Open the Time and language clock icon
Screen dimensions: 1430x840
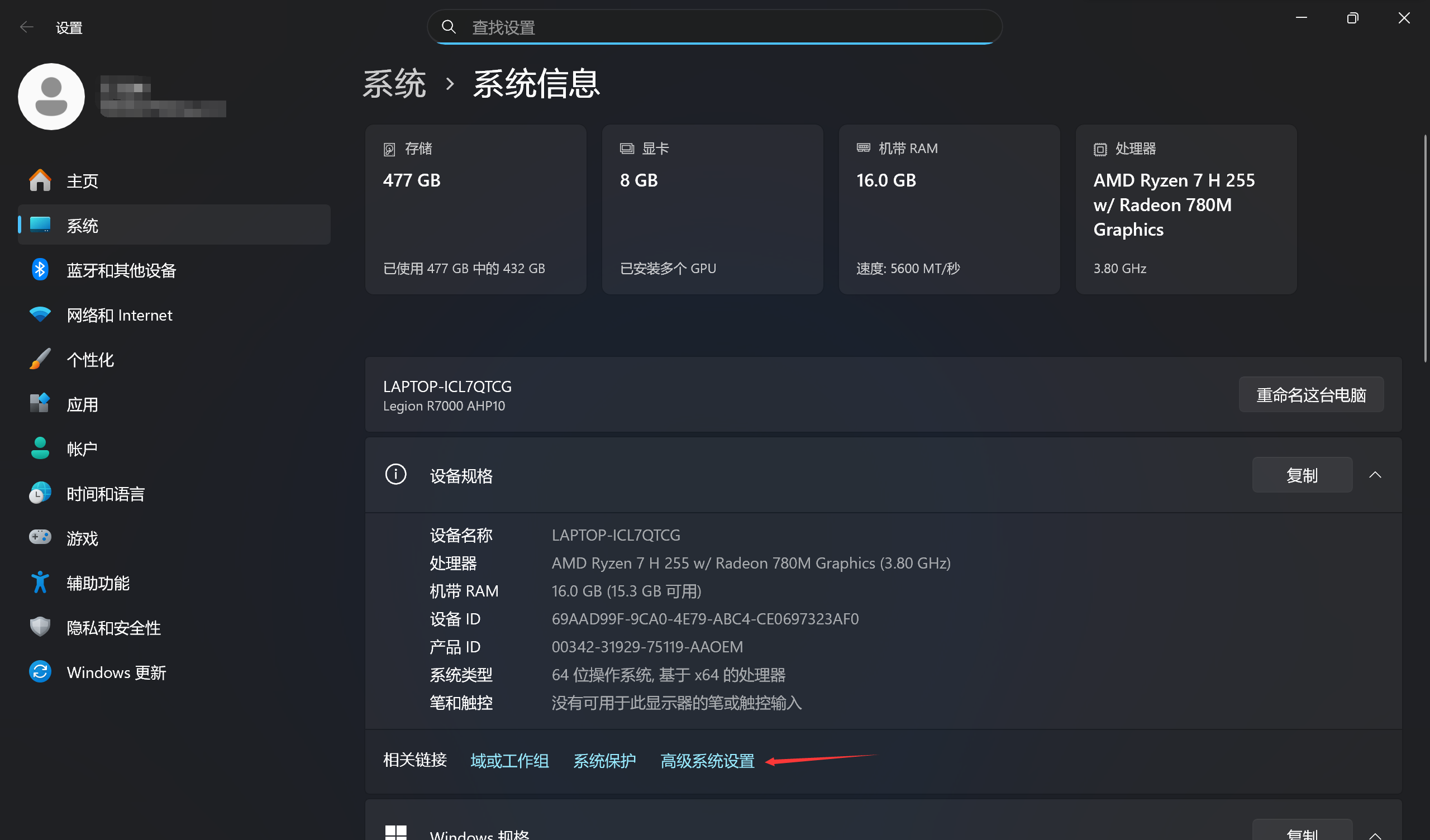(40, 493)
